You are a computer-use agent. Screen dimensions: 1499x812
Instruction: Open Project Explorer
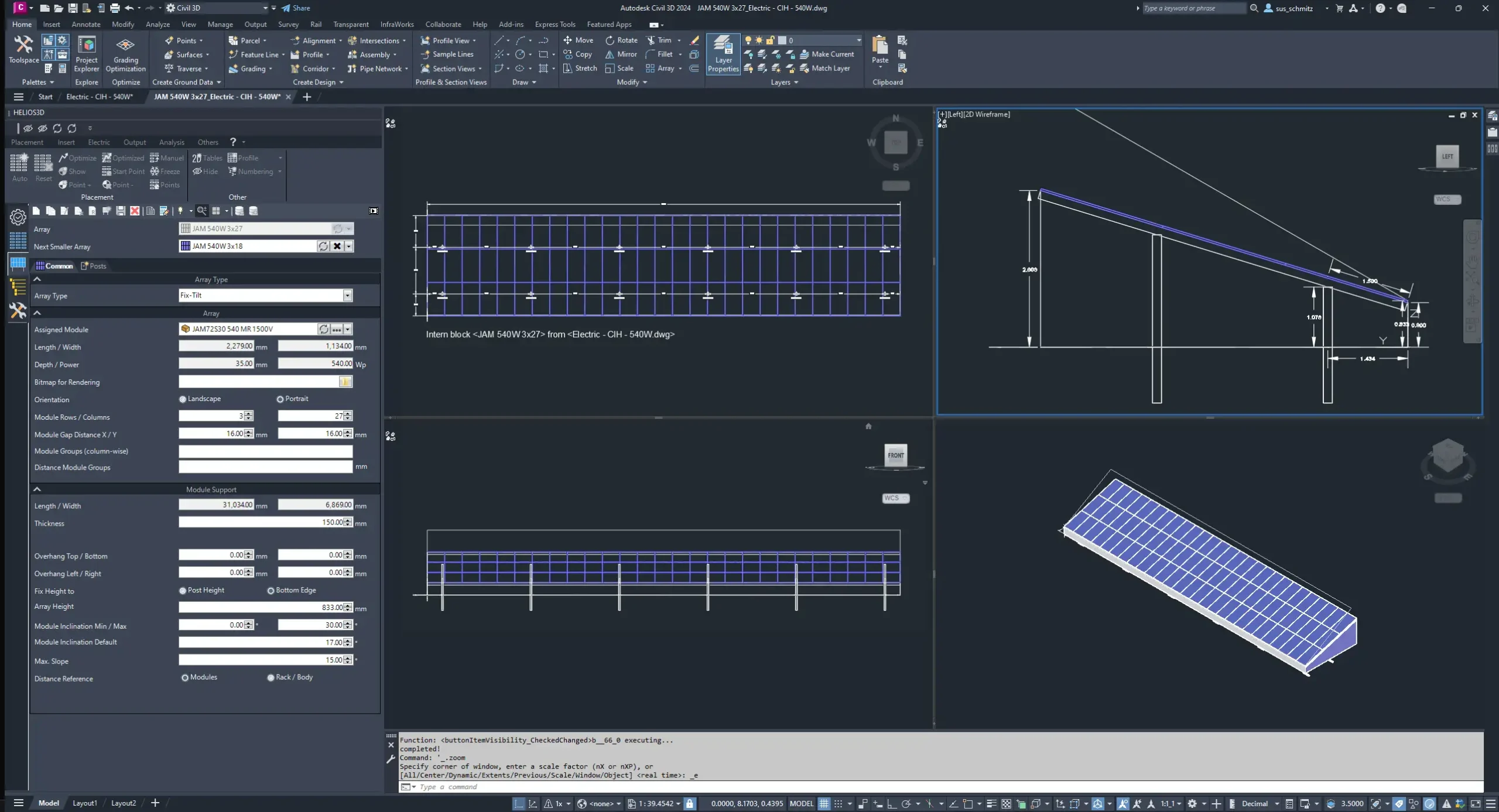(x=87, y=53)
